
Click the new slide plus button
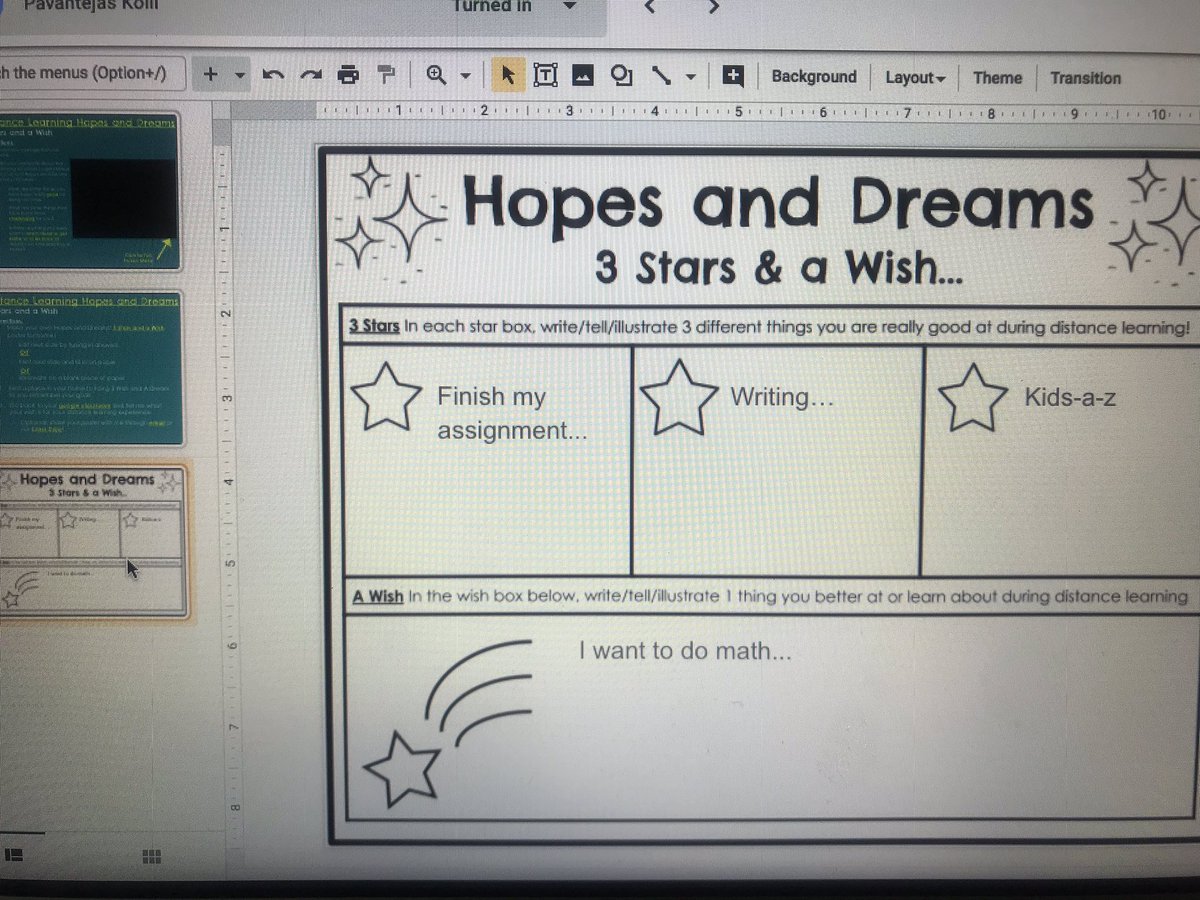tap(210, 75)
